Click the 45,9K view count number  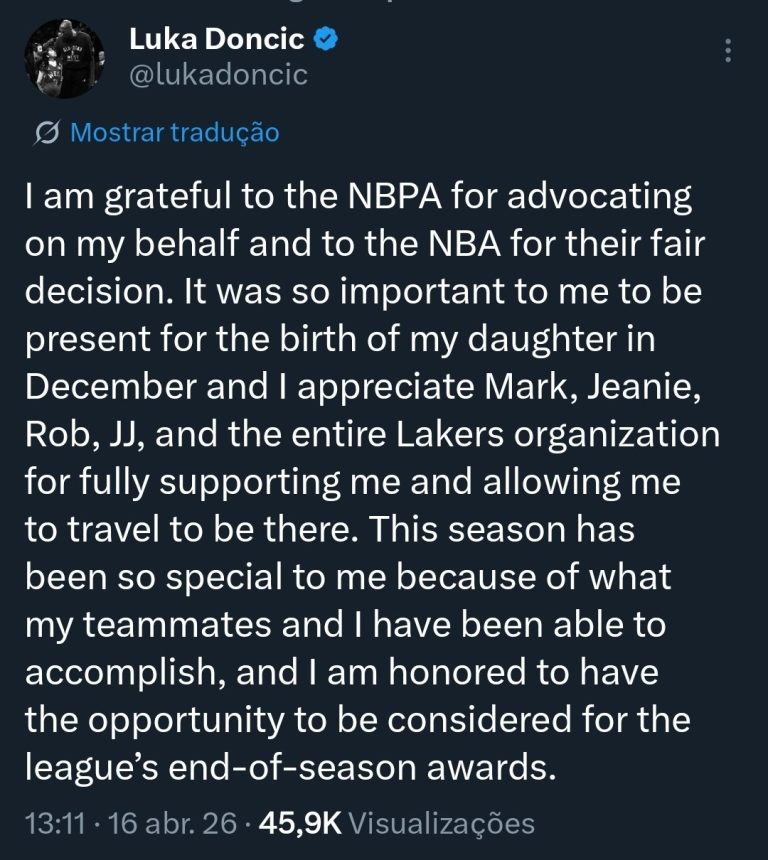(x=300, y=823)
